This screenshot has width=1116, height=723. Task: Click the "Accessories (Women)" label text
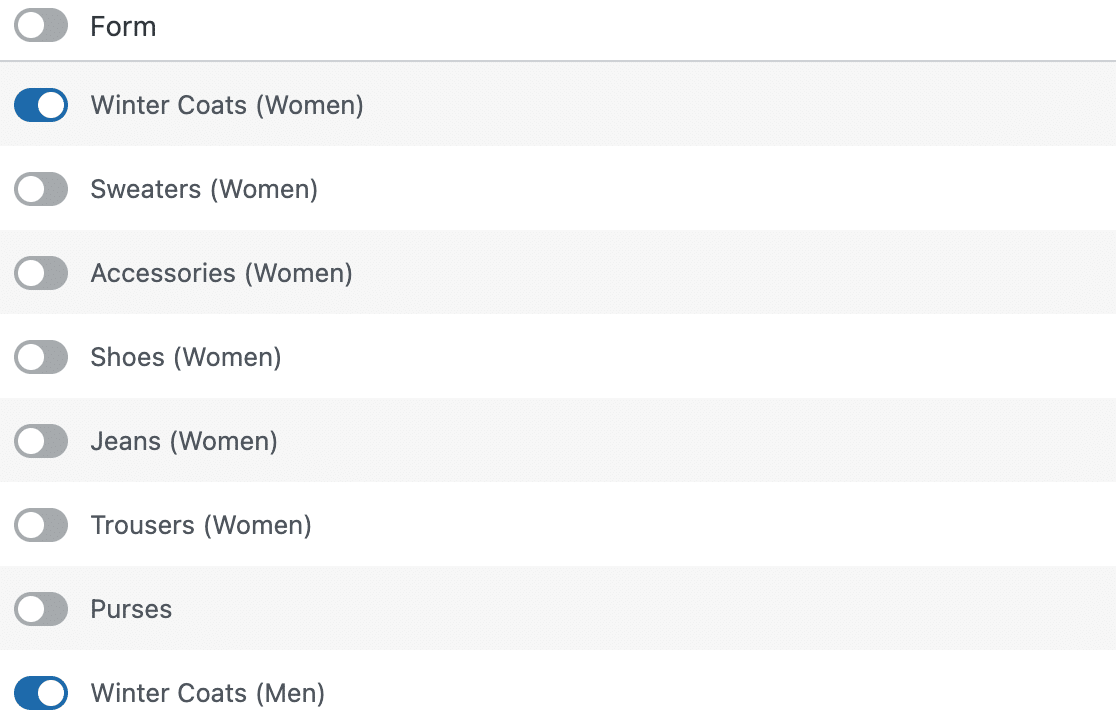click(221, 273)
